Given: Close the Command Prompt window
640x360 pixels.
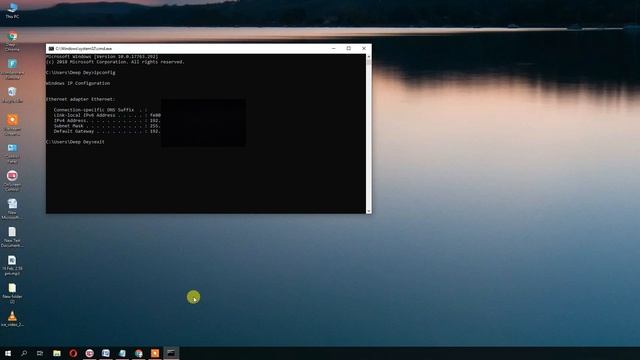Looking at the screenshot, I should pyautogui.click(x=364, y=49).
